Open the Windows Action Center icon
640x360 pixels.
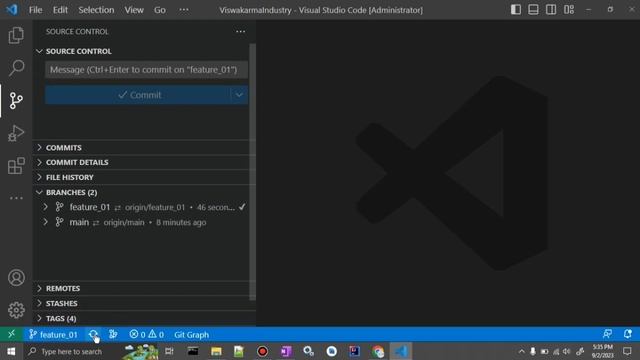(x=627, y=351)
